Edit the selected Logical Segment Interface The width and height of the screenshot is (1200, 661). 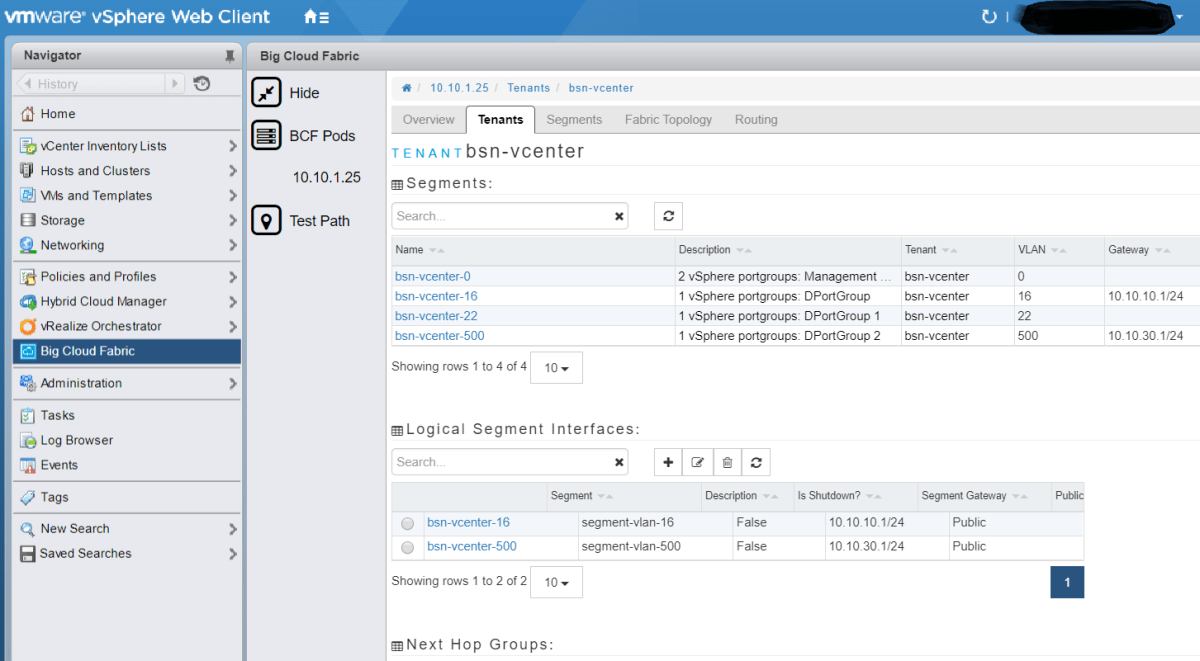tap(697, 462)
